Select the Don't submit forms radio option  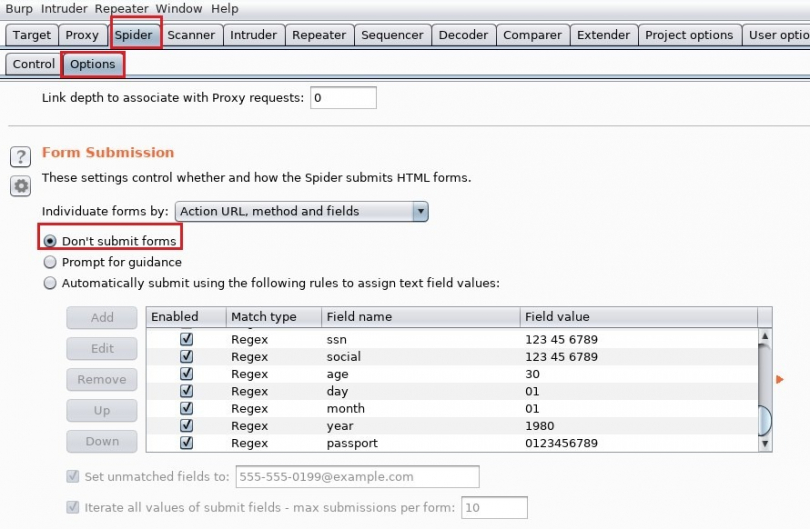(50, 241)
